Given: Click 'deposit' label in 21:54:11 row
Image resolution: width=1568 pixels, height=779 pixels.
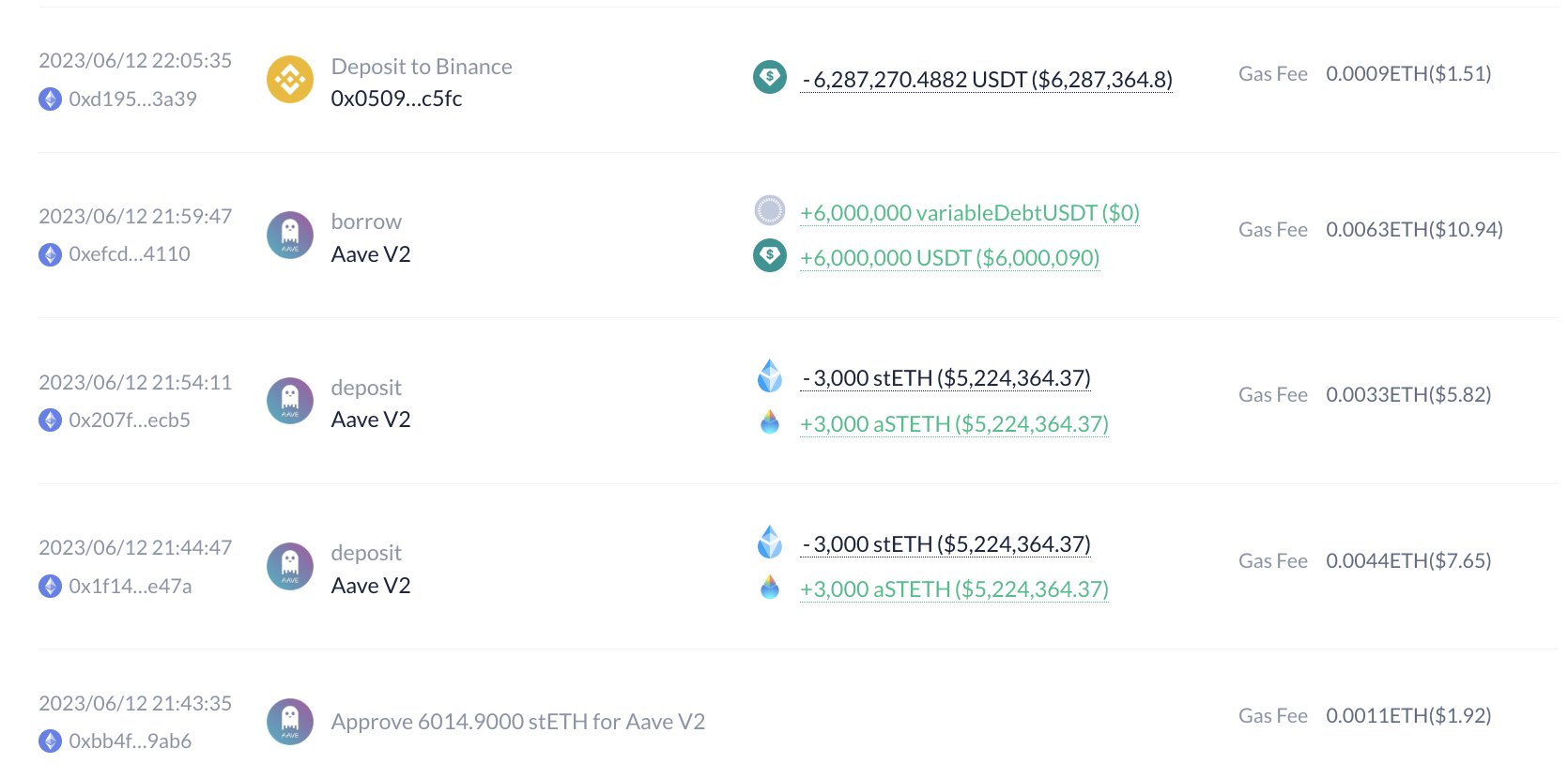Looking at the screenshot, I should click(366, 388).
